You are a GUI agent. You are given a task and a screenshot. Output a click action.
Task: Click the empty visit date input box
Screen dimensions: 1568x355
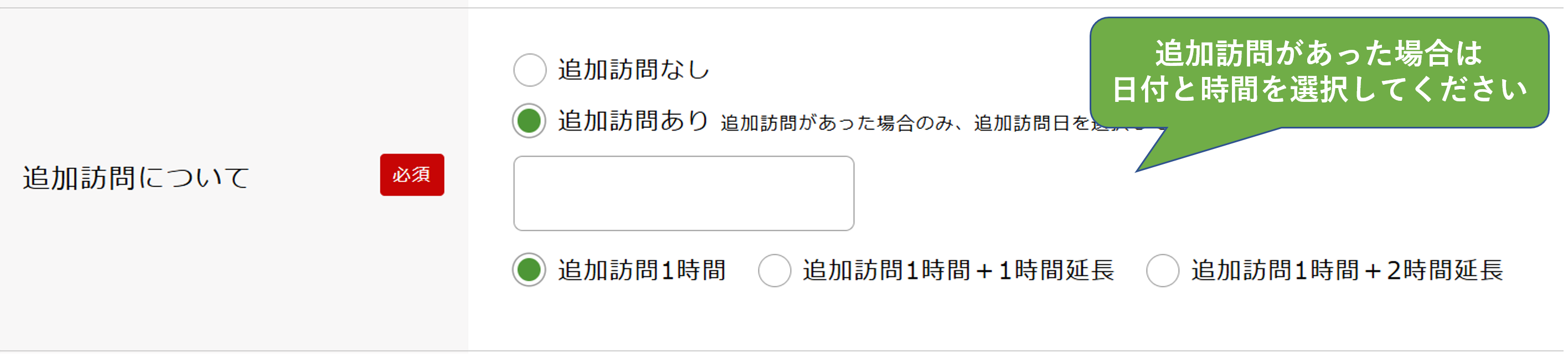683,193
